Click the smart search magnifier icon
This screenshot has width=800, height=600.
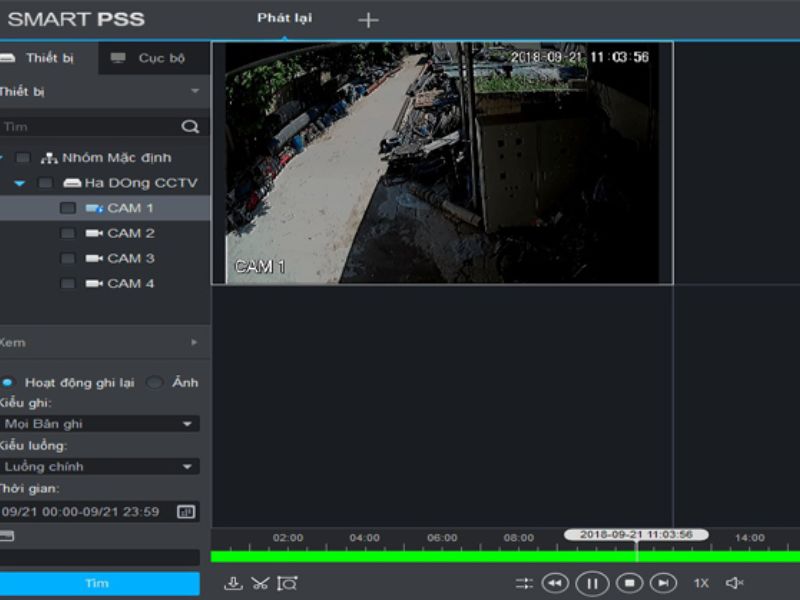[287, 582]
